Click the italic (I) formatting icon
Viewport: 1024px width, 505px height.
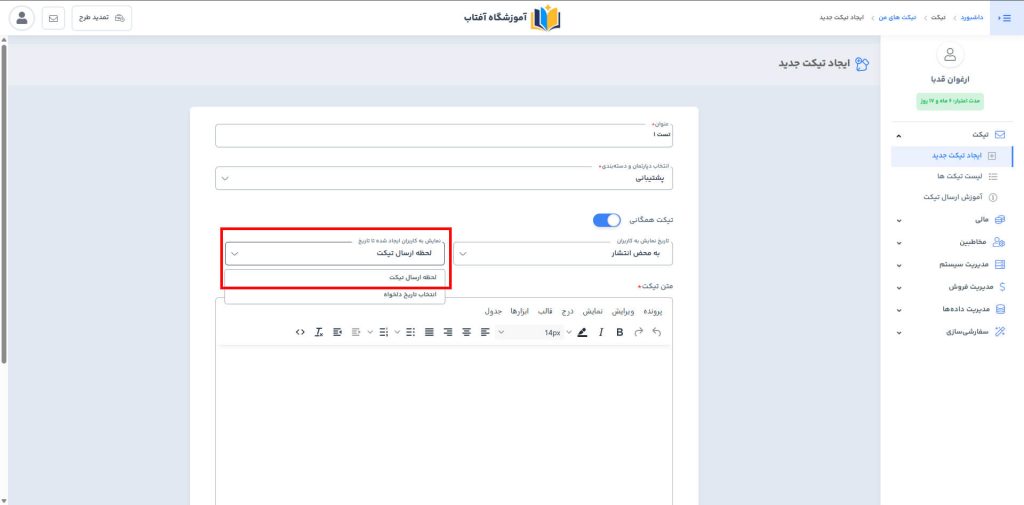601,332
